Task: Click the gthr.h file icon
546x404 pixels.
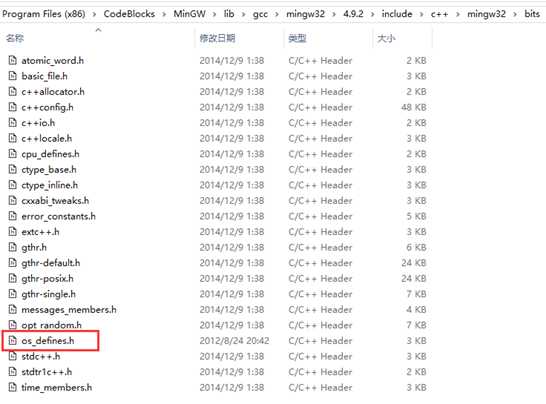Action: pos(13,247)
